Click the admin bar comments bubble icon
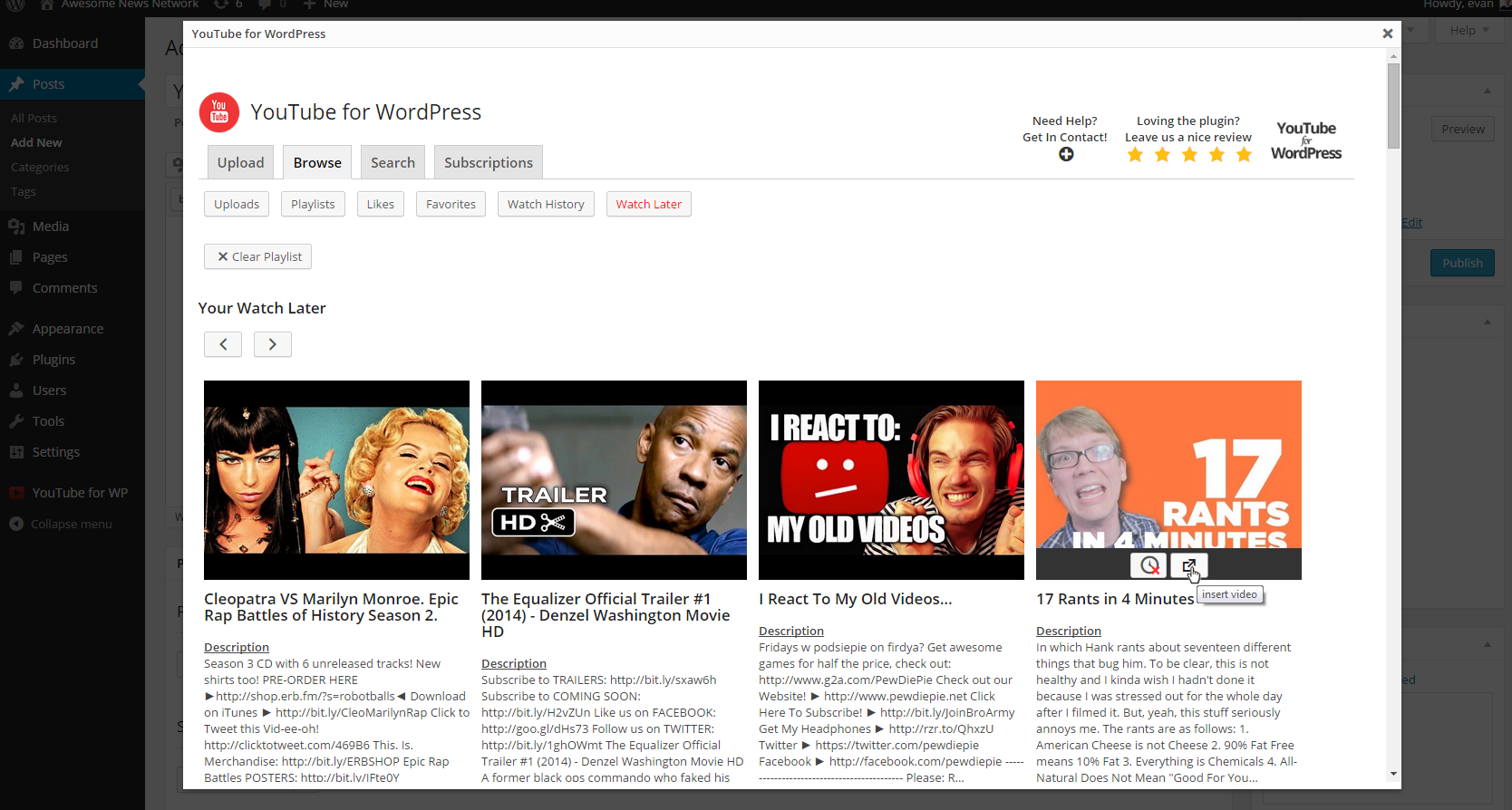This screenshot has height=810, width=1512. pyautogui.click(x=265, y=5)
